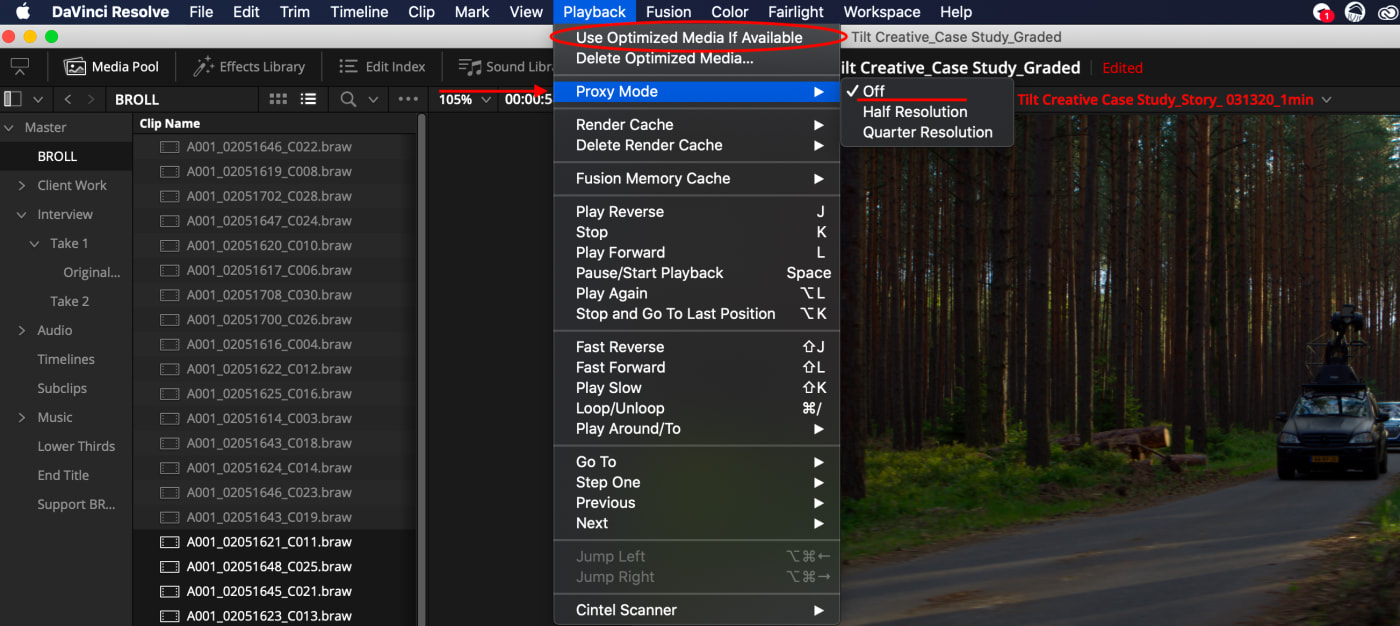Image resolution: width=1400 pixels, height=626 pixels.
Task: Open the Timelines bin
Action: (x=66, y=359)
